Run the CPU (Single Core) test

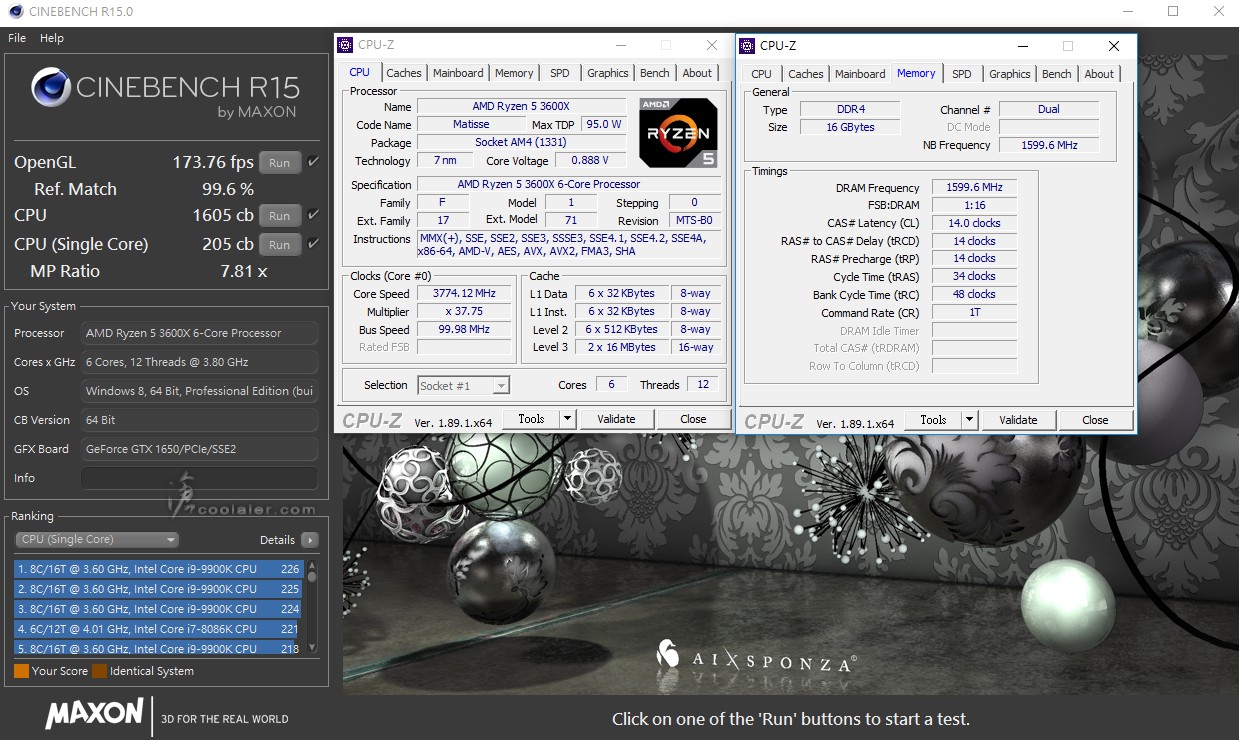pos(280,245)
